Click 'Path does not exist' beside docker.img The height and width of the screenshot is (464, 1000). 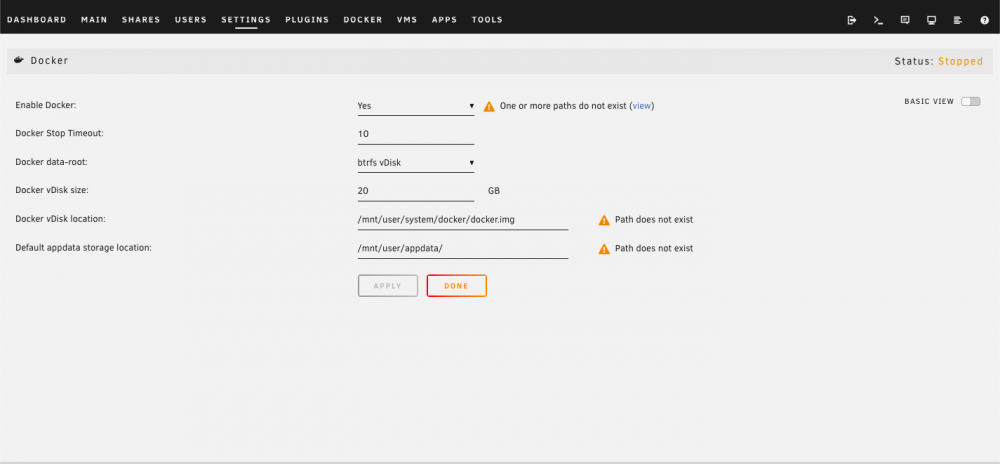pyautogui.click(x=654, y=220)
